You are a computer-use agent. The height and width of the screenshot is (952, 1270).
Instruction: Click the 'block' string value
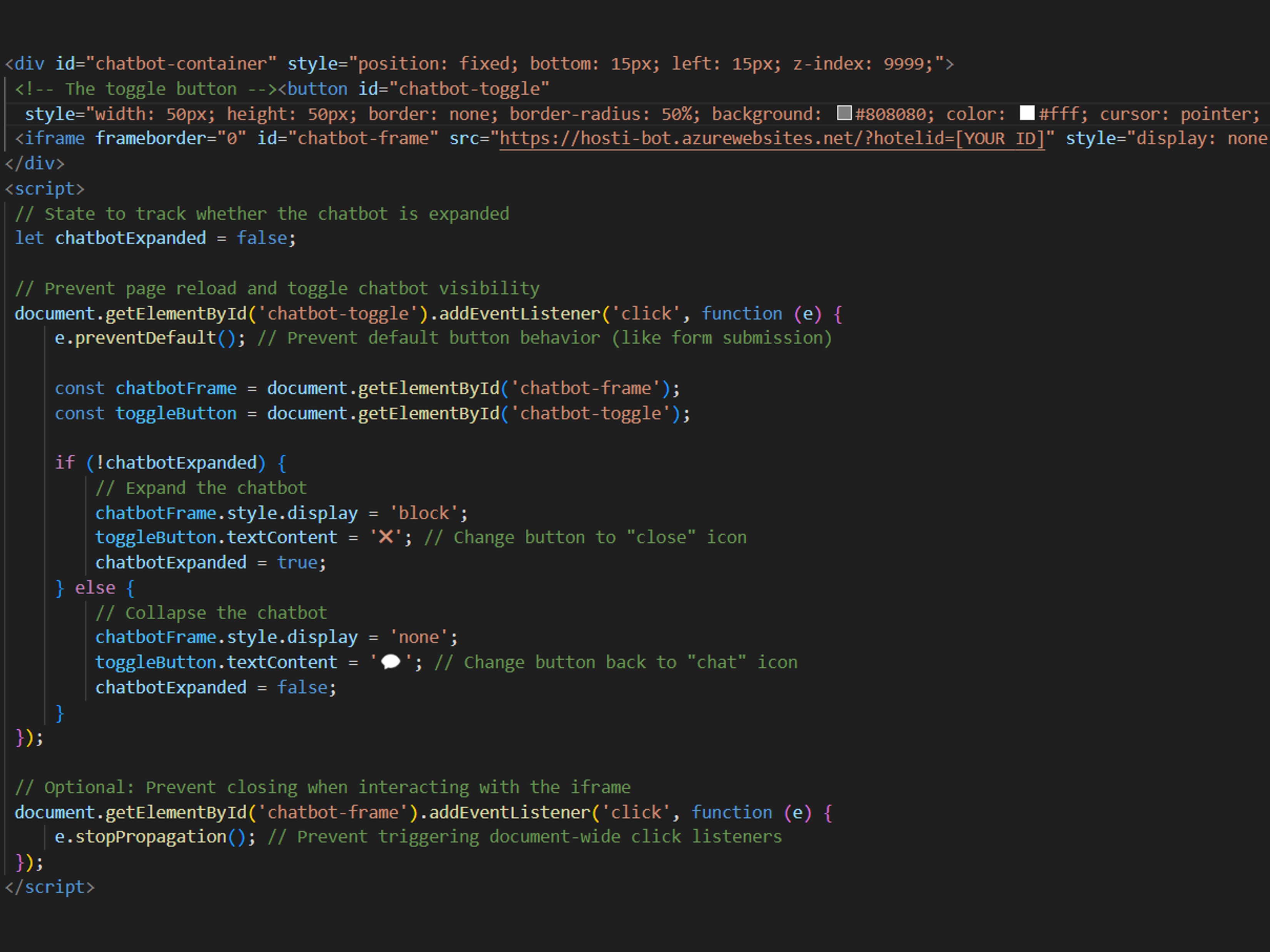click(x=424, y=513)
